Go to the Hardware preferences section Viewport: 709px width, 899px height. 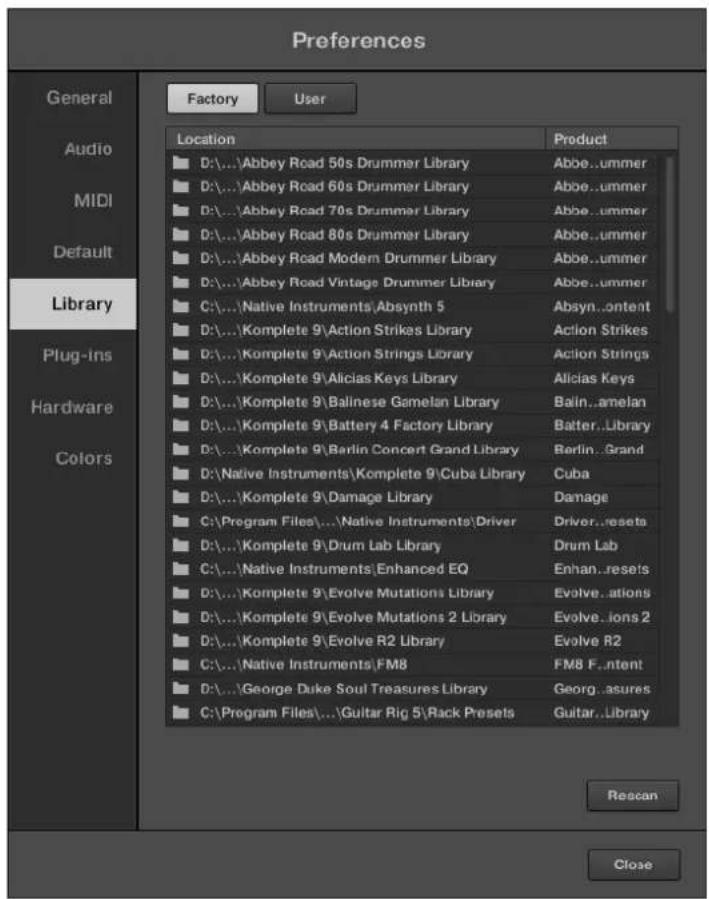72,407
